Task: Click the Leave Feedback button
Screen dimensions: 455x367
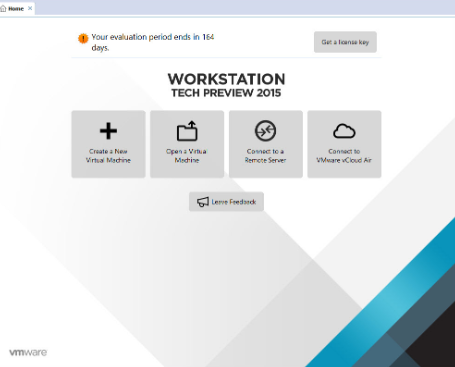Action: 226,202
